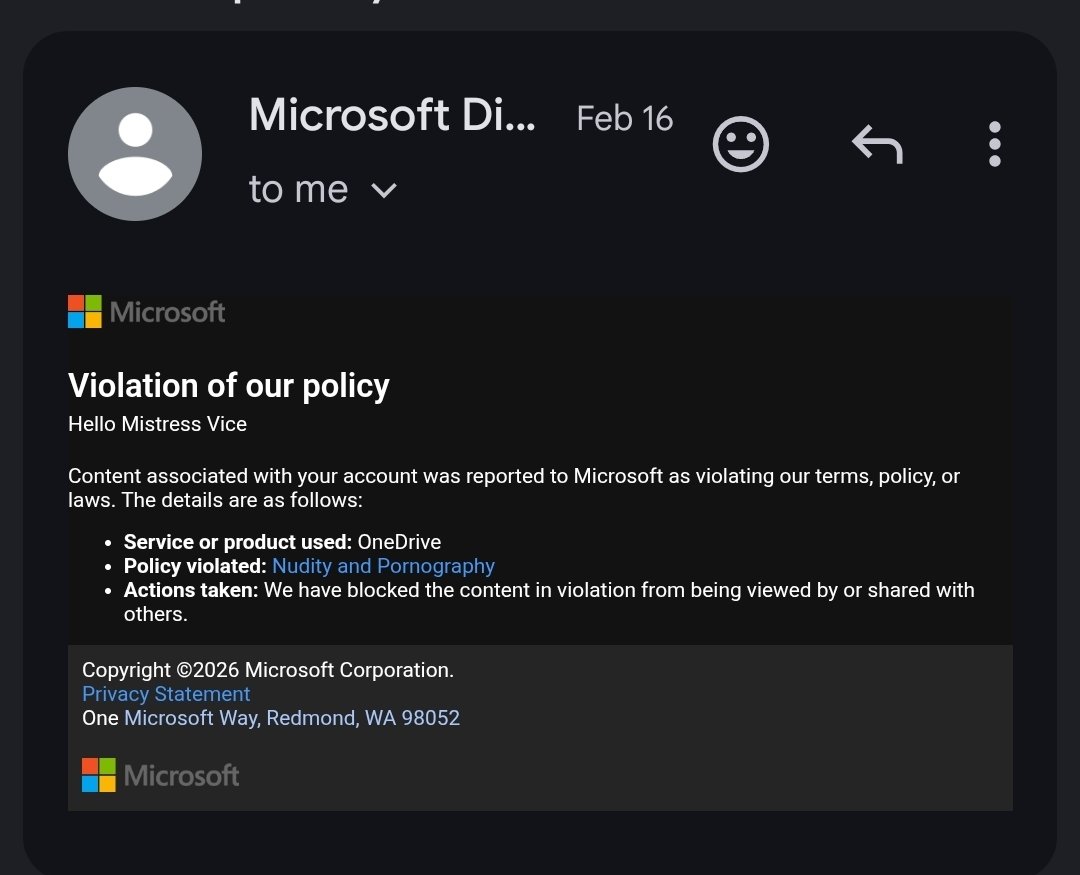
Task: Select the "Violation of our policy" heading
Action: [229, 385]
